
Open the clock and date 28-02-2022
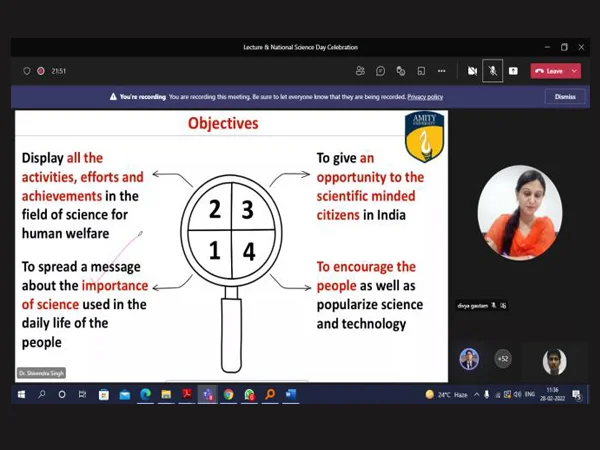click(x=552, y=394)
